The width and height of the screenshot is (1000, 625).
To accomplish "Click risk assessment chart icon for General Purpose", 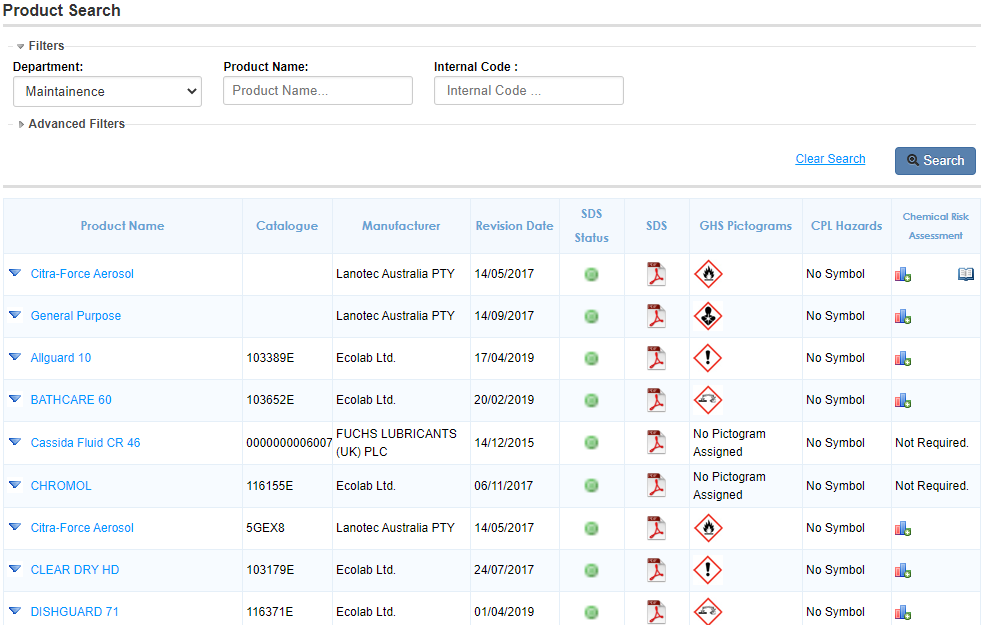I will pyautogui.click(x=902, y=316).
